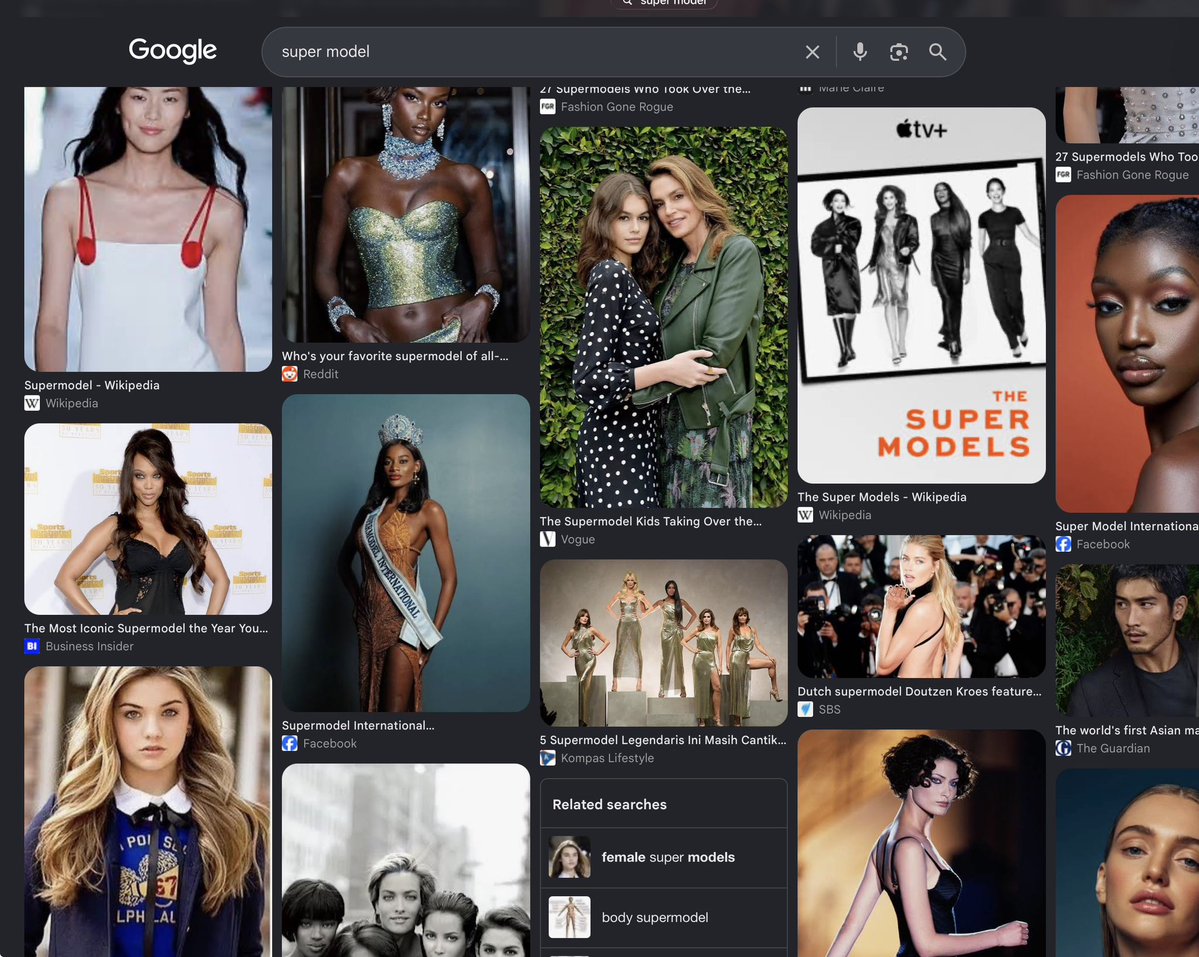Click the Kompas Lifestyle favicon
The width and height of the screenshot is (1199, 957).
click(x=548, y=757)
